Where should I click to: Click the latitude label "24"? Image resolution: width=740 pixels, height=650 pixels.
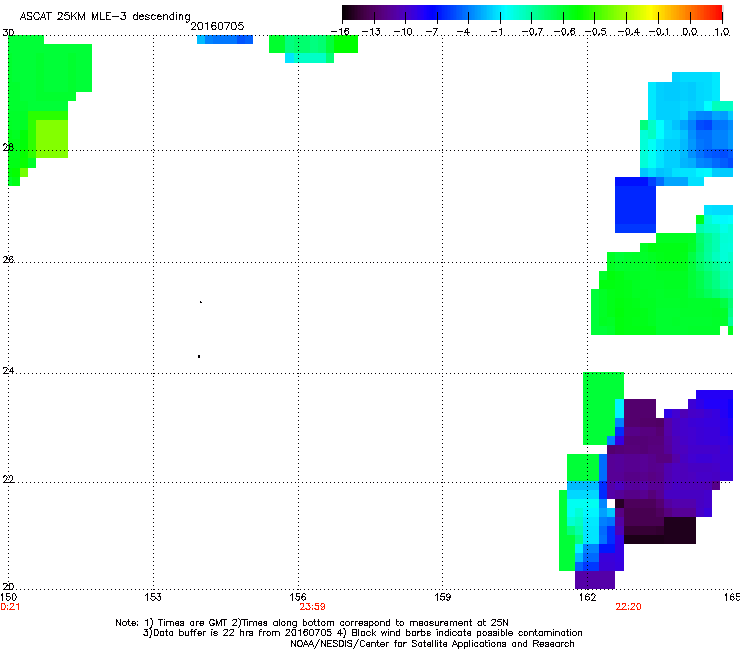[8, 371]
